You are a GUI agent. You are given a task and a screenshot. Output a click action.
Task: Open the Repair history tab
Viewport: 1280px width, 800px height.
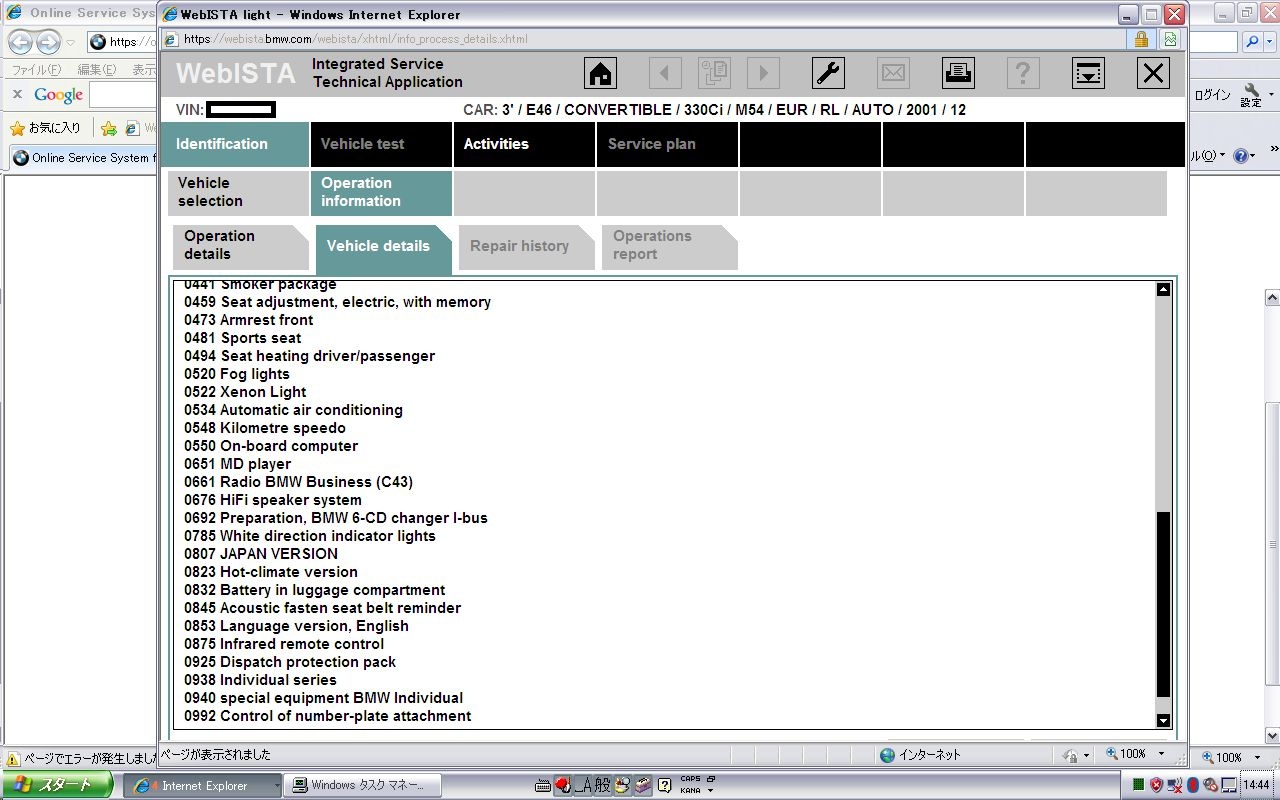[x=526, y=247]
